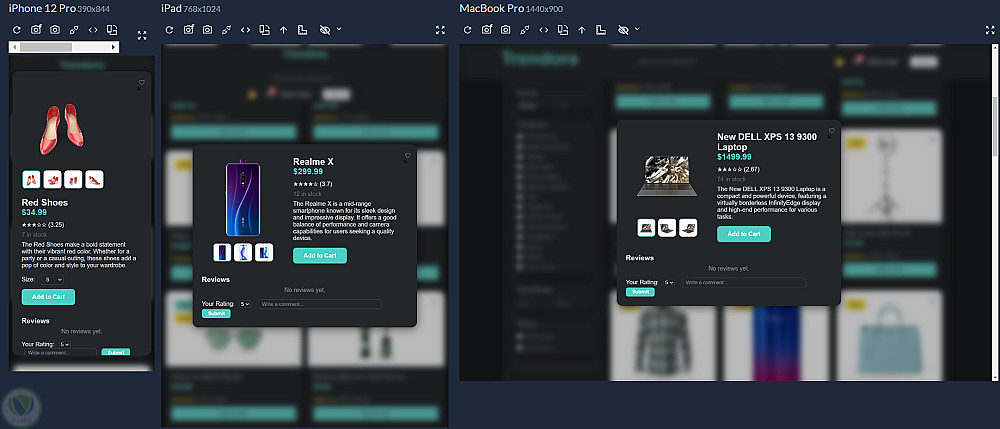The width and height of the screenshot is (1000, 429).
Task: Favorite Realme X with the heart icon
Action: point(408,155)
